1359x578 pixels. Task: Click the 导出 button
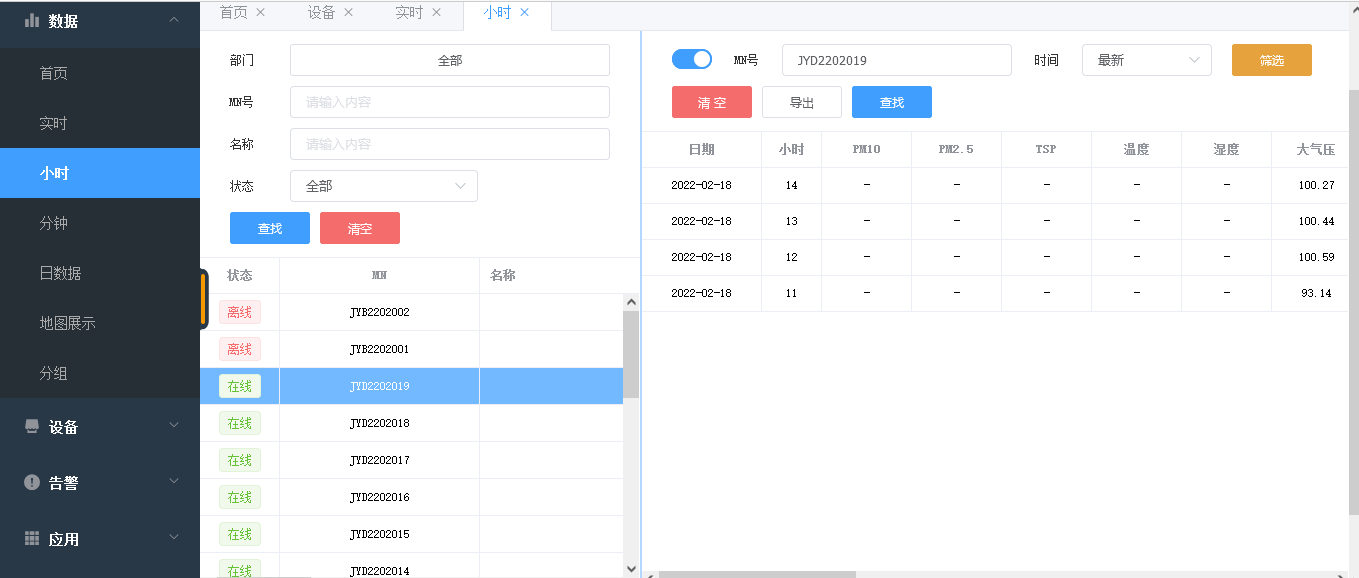[801, 102]
